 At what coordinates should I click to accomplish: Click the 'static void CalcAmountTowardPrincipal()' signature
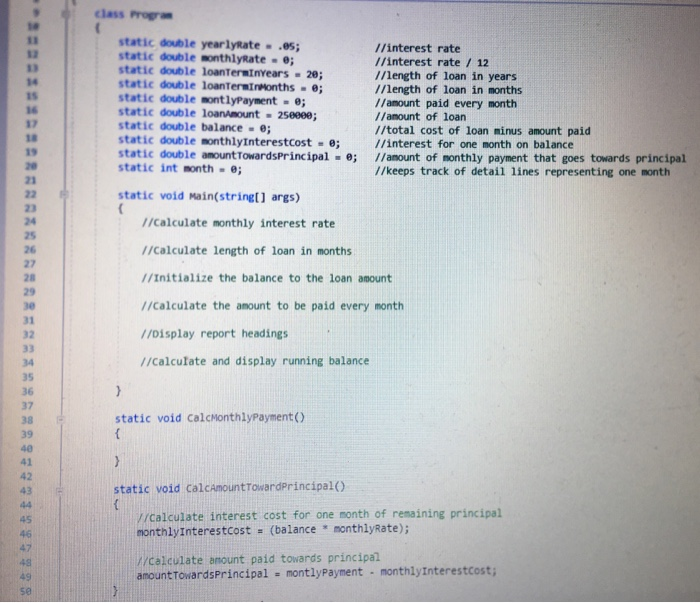point(229,488)
